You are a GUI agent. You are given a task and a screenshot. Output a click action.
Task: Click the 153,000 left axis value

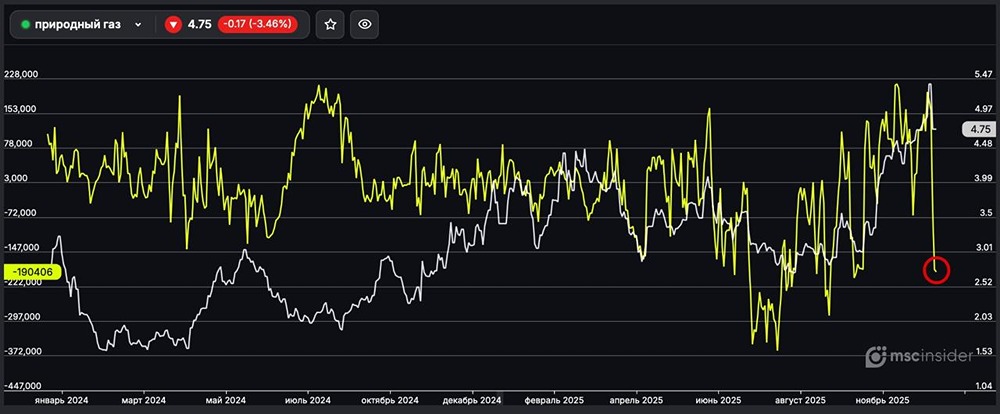click(21, 109)
